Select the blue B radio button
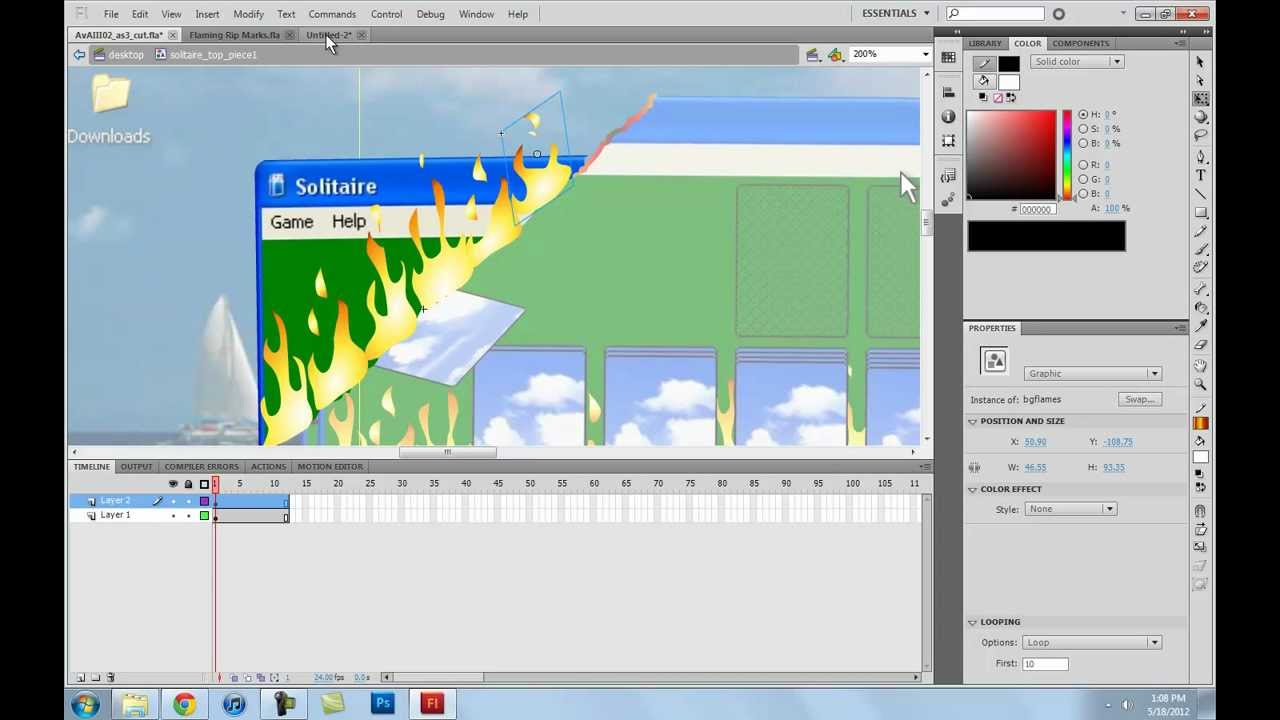Image resolution: width=1280 pixels, height=720 pixels. click(x=1083, y=194)
